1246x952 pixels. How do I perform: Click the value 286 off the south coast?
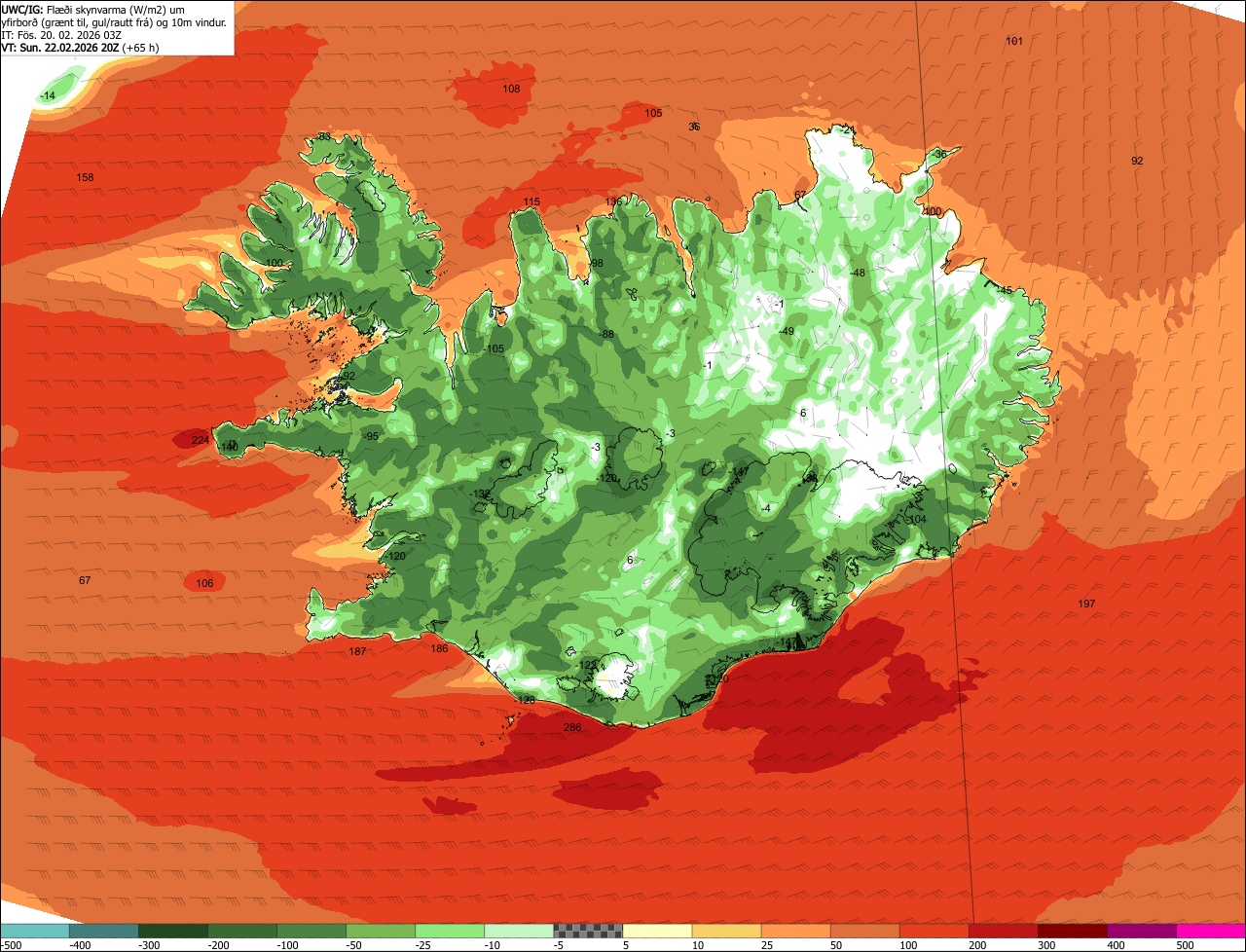pyautogui.click(x=572, y=727)
